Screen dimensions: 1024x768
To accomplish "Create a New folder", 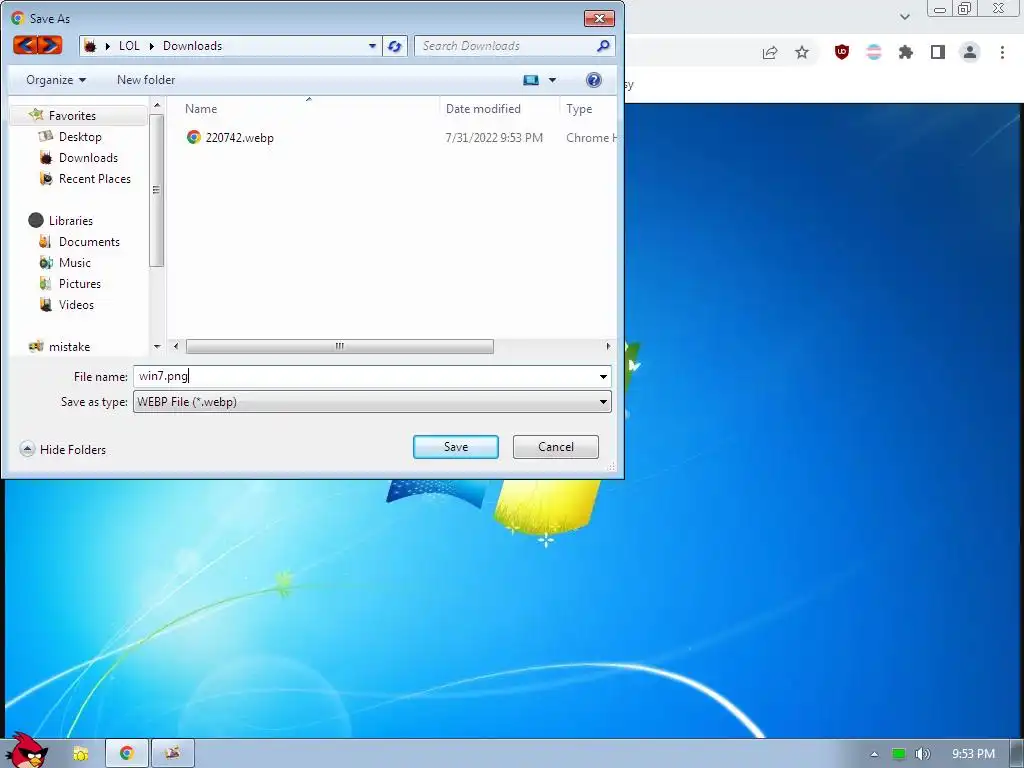I will click(146, 80).
